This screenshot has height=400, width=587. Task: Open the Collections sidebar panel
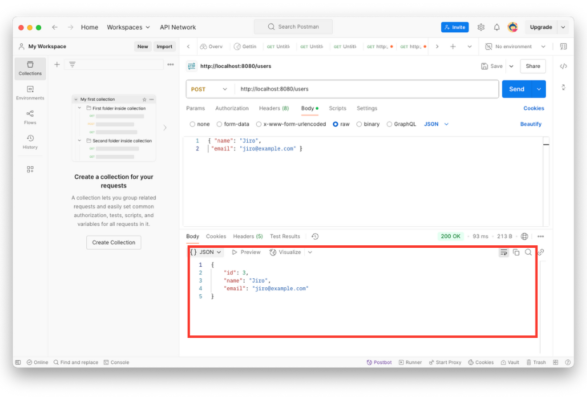click(30, 68)
